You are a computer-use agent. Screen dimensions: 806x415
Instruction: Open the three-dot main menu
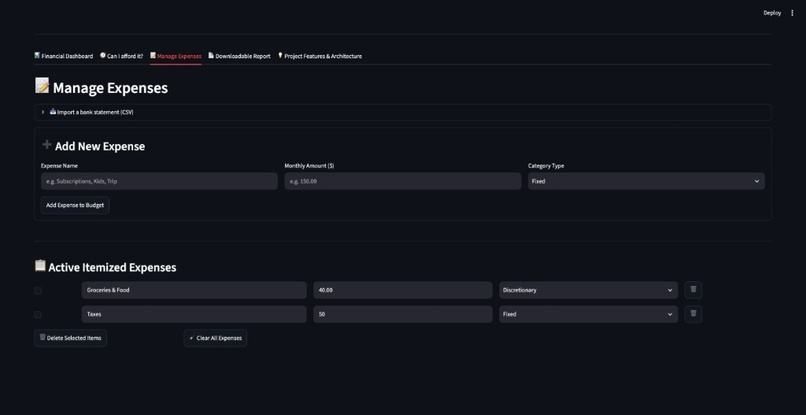792,13
